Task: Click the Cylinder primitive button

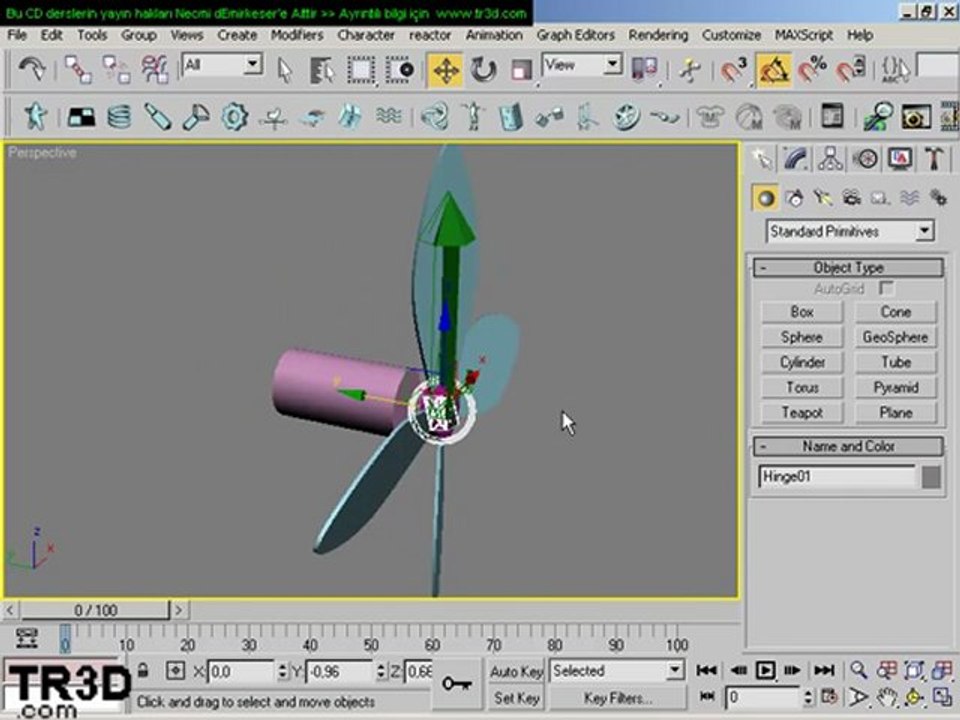Action: coord(801,362)
